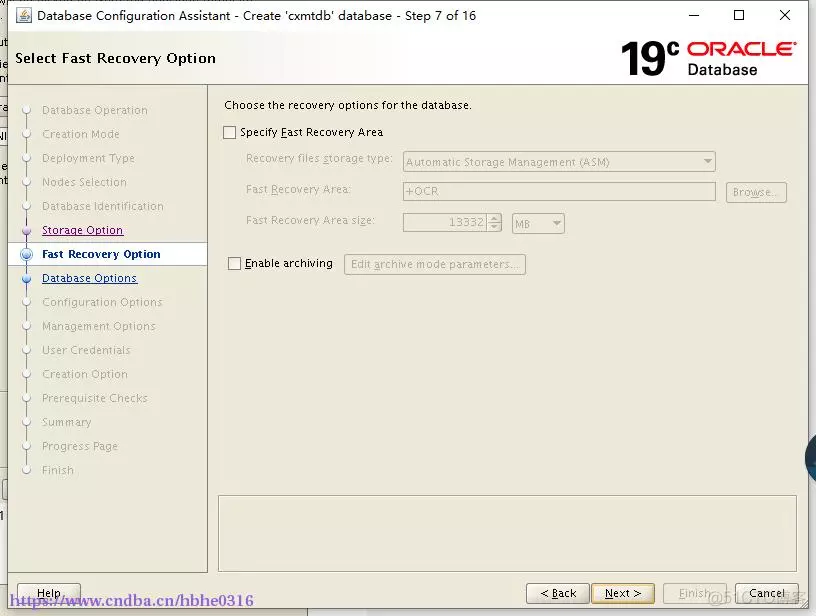Click Progress Page step
Screen dimensions: 816x616
pos(80,446)
